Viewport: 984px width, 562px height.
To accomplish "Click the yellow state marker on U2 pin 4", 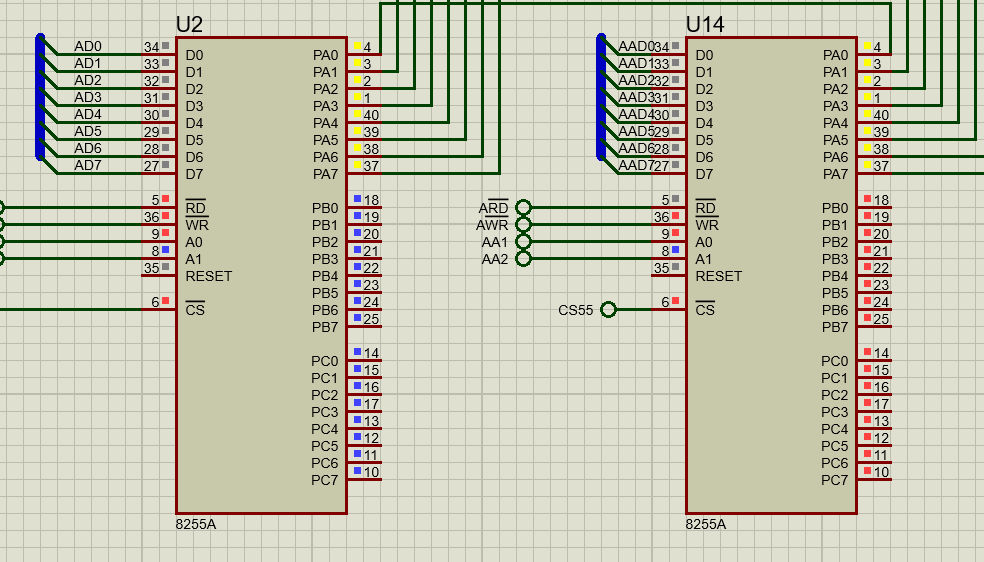I will (357, 46).
